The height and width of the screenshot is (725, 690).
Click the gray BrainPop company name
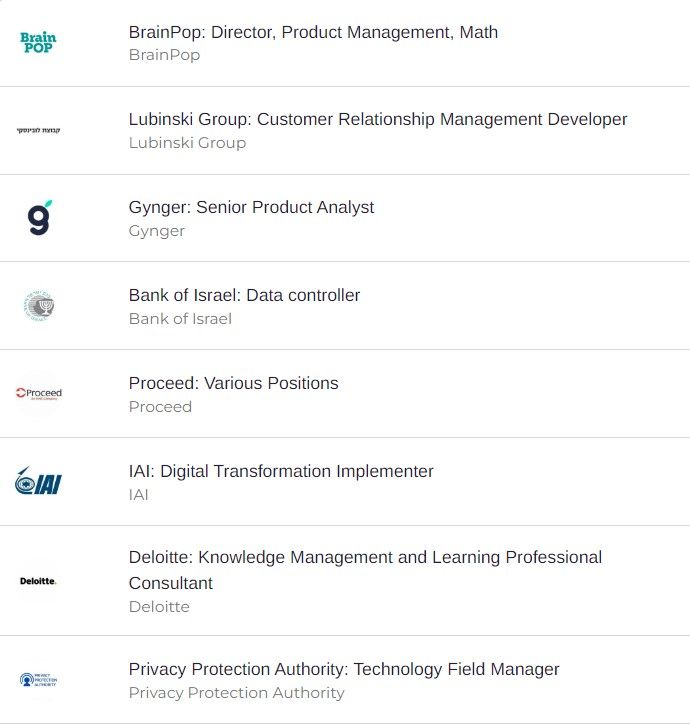coord(164,55)
